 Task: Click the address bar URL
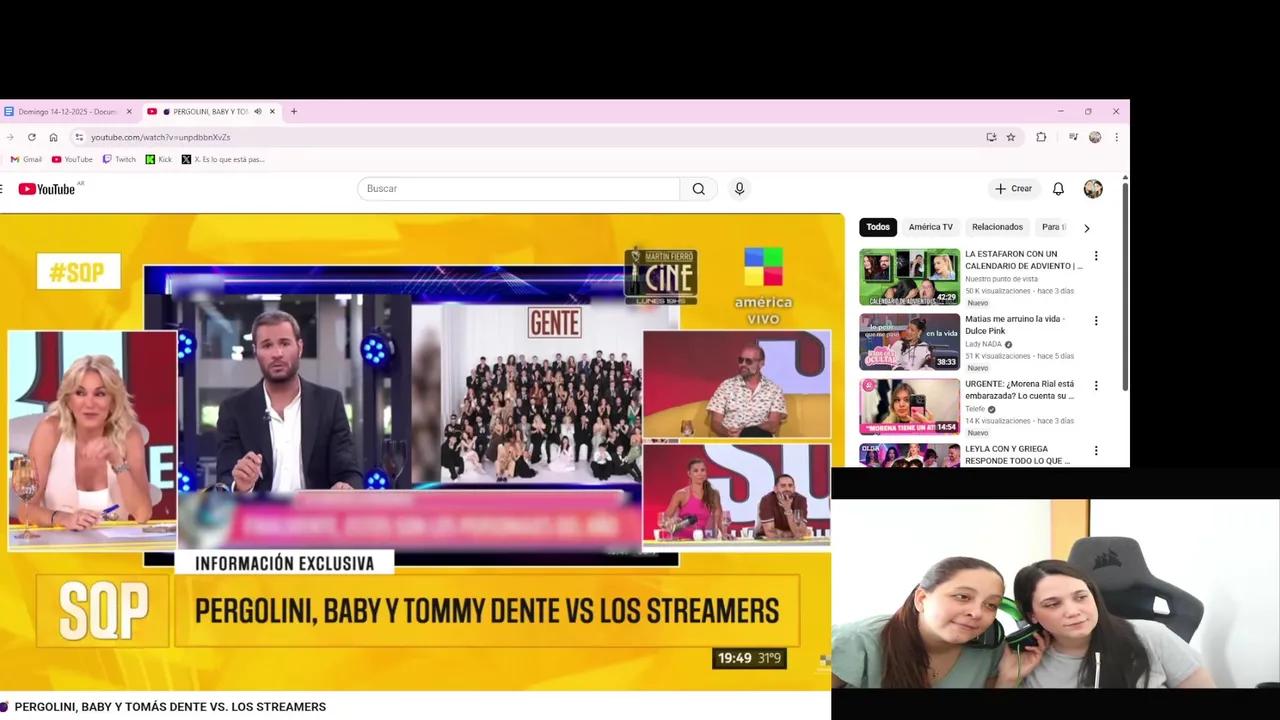(160, 137)
